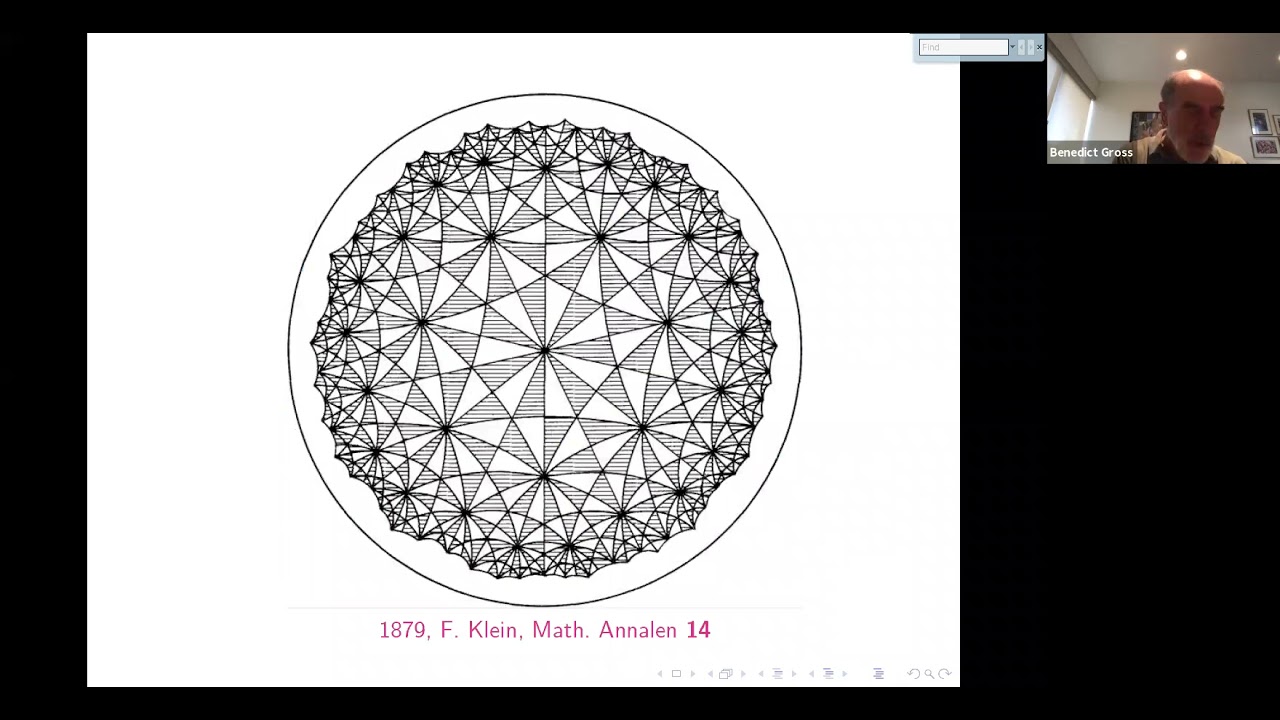Open the Find options dropdown arrow
Screen dimensions: 1280x720
click(x=1013, y=47)
